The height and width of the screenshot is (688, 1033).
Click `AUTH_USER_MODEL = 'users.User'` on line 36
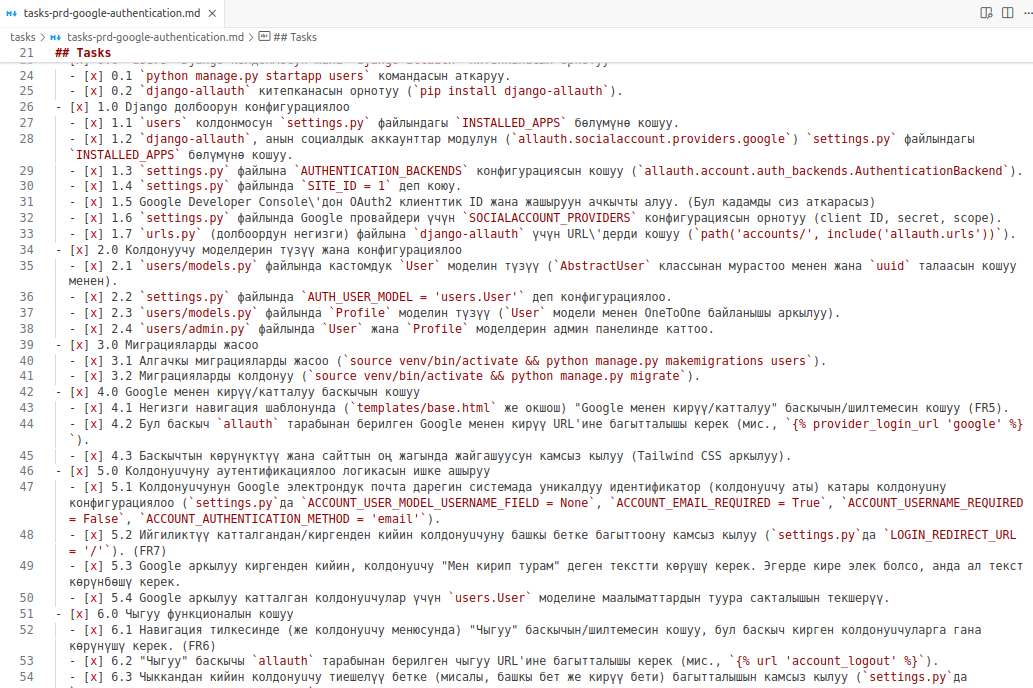(412, 297)
